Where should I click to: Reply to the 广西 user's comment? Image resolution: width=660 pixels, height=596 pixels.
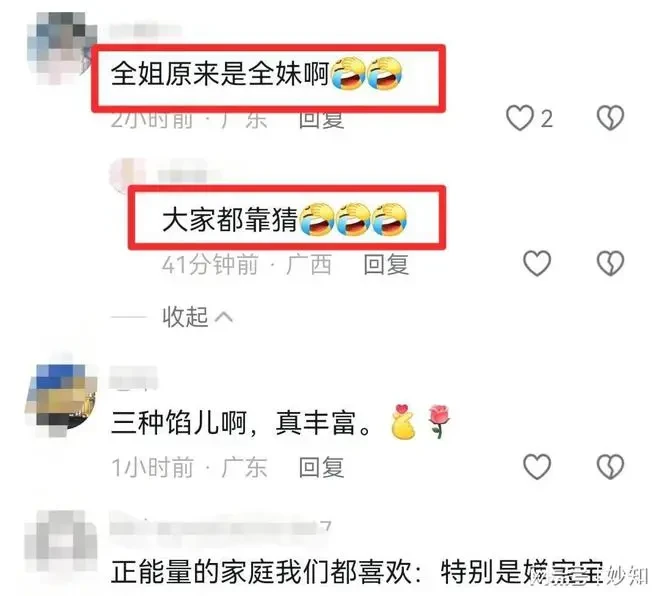pos(386,264)
